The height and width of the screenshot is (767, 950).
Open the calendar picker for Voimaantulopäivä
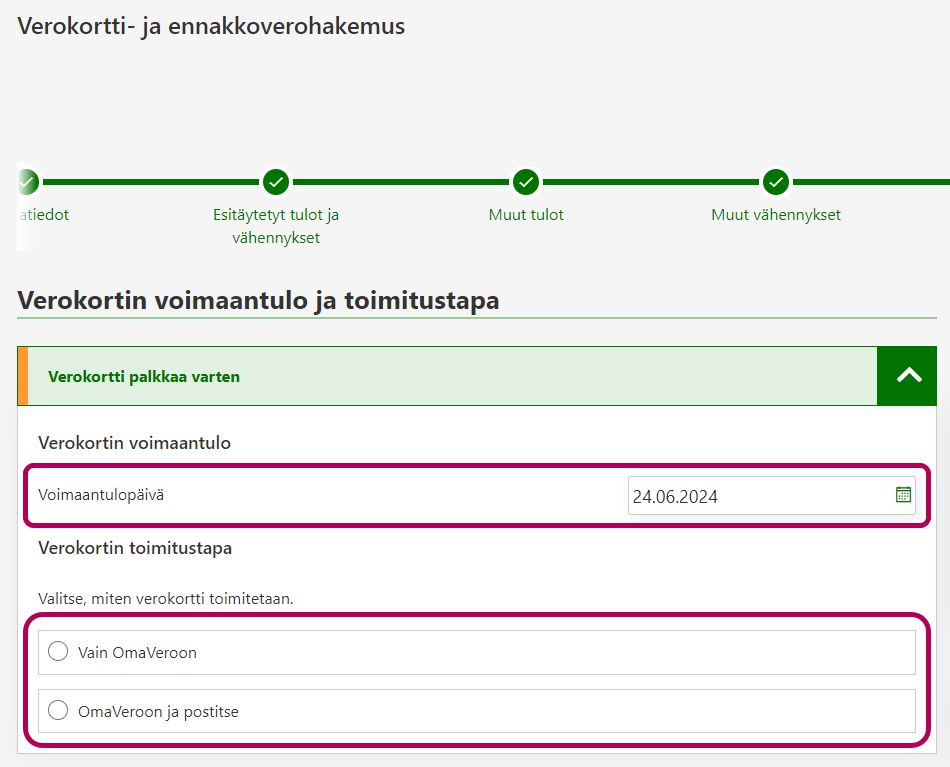(903, 494)
